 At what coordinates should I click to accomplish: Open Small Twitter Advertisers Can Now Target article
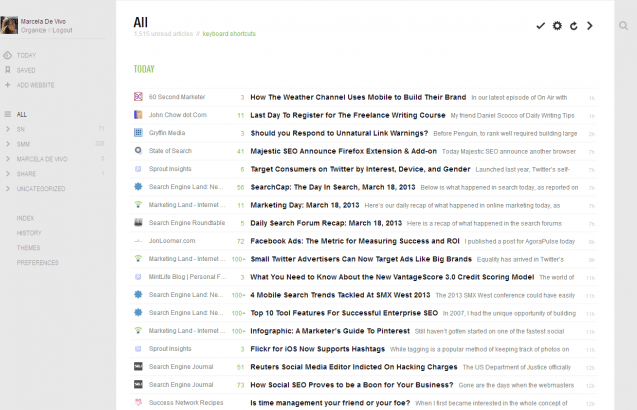(361, 259)
